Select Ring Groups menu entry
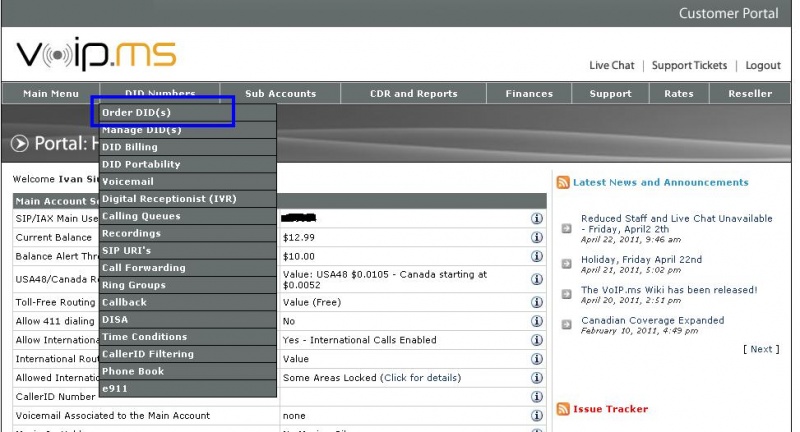Screen dimensions: 800x432 [x=188, y=285]
